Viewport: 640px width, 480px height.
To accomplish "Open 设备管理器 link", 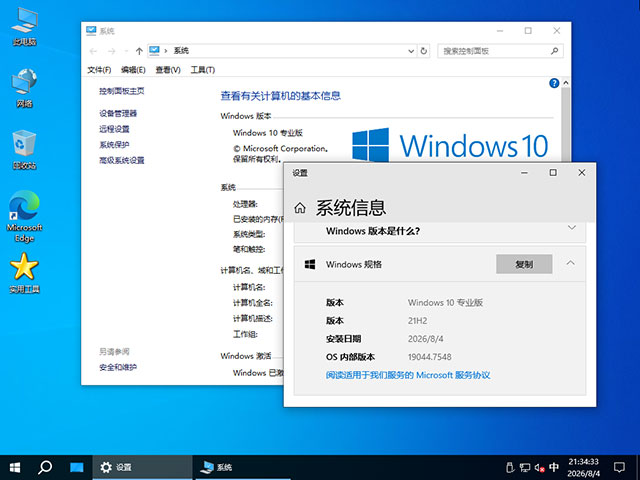I will click(x=118, y=113).
